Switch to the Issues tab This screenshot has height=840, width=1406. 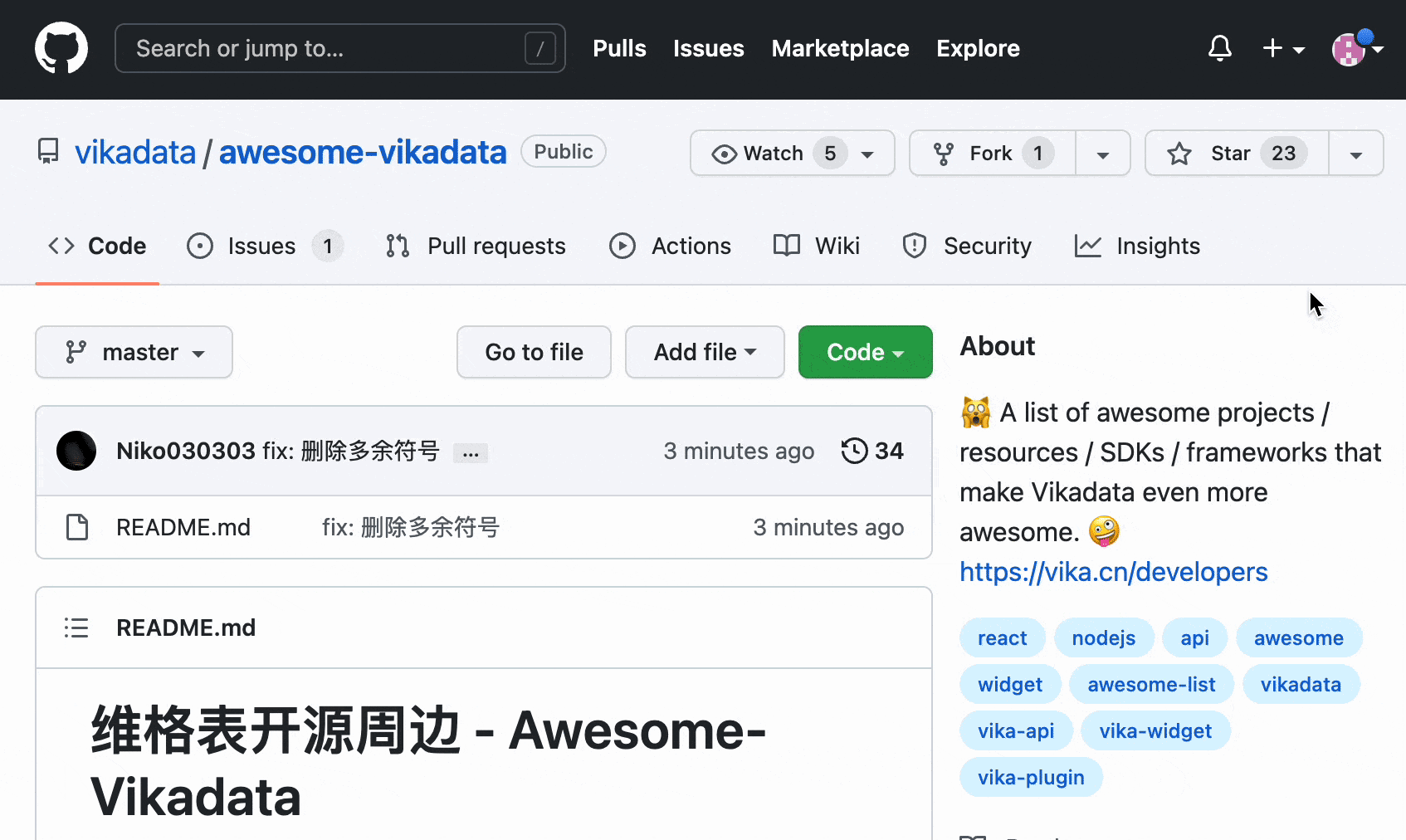261,247
